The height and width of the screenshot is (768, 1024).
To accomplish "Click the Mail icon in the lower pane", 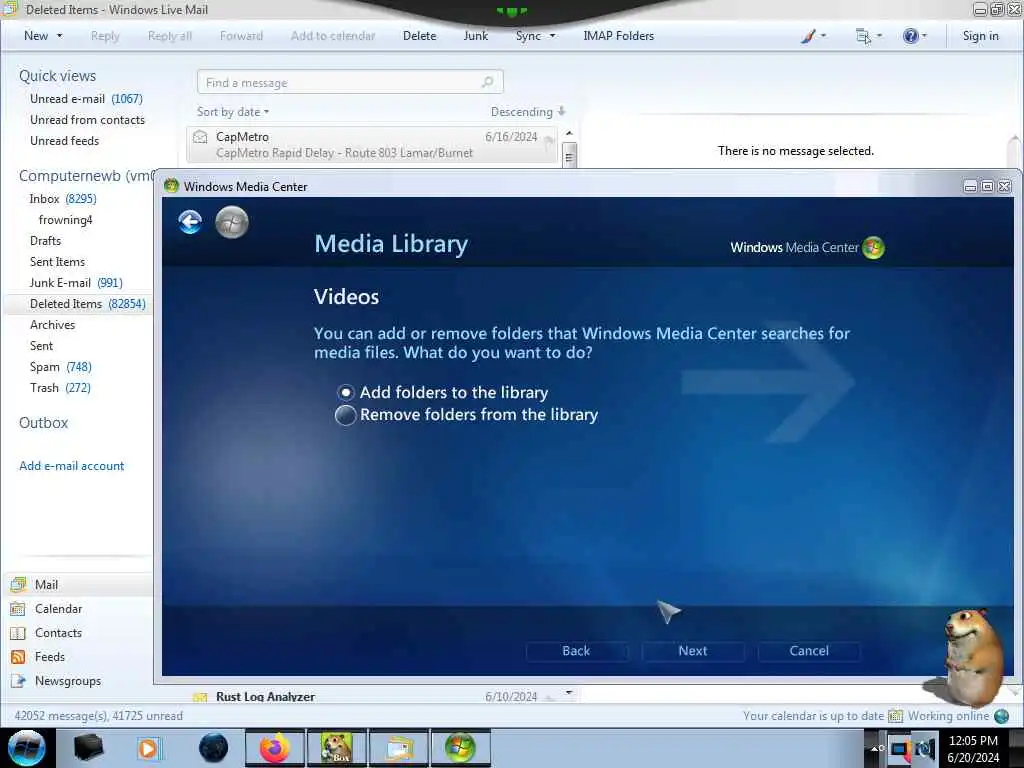I will (18, 584).
